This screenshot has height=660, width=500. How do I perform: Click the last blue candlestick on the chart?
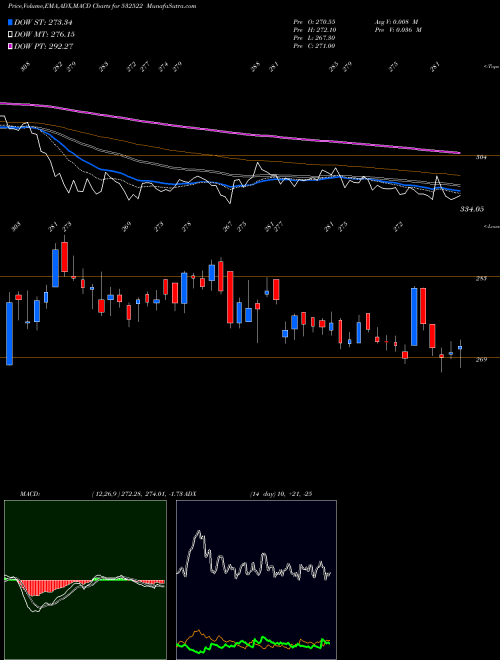tap(460, 348)
